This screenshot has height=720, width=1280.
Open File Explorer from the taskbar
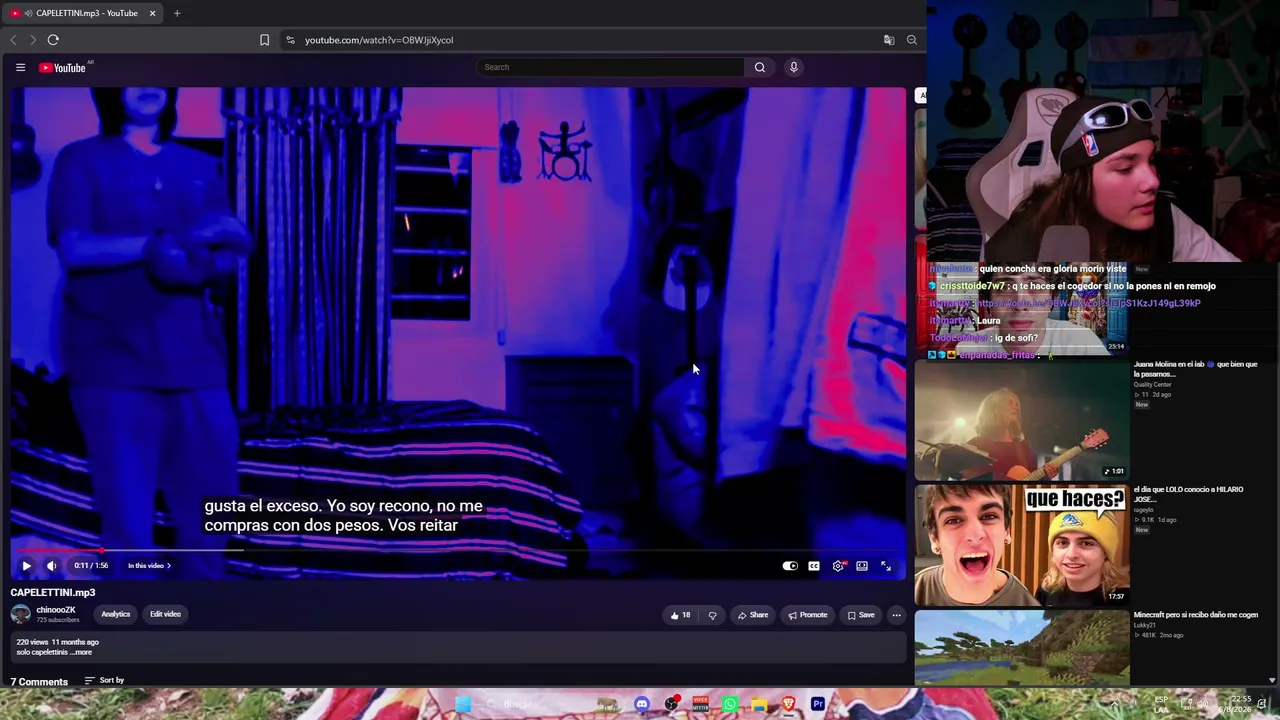point(759,704)
